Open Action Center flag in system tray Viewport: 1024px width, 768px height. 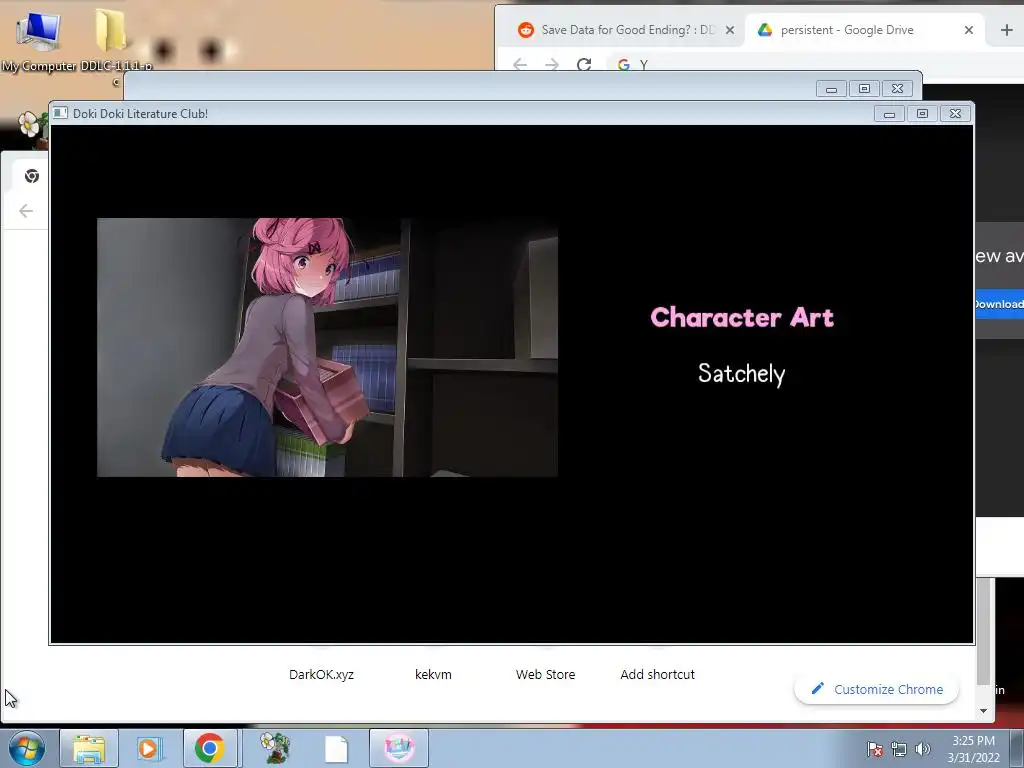click(875, 749)
